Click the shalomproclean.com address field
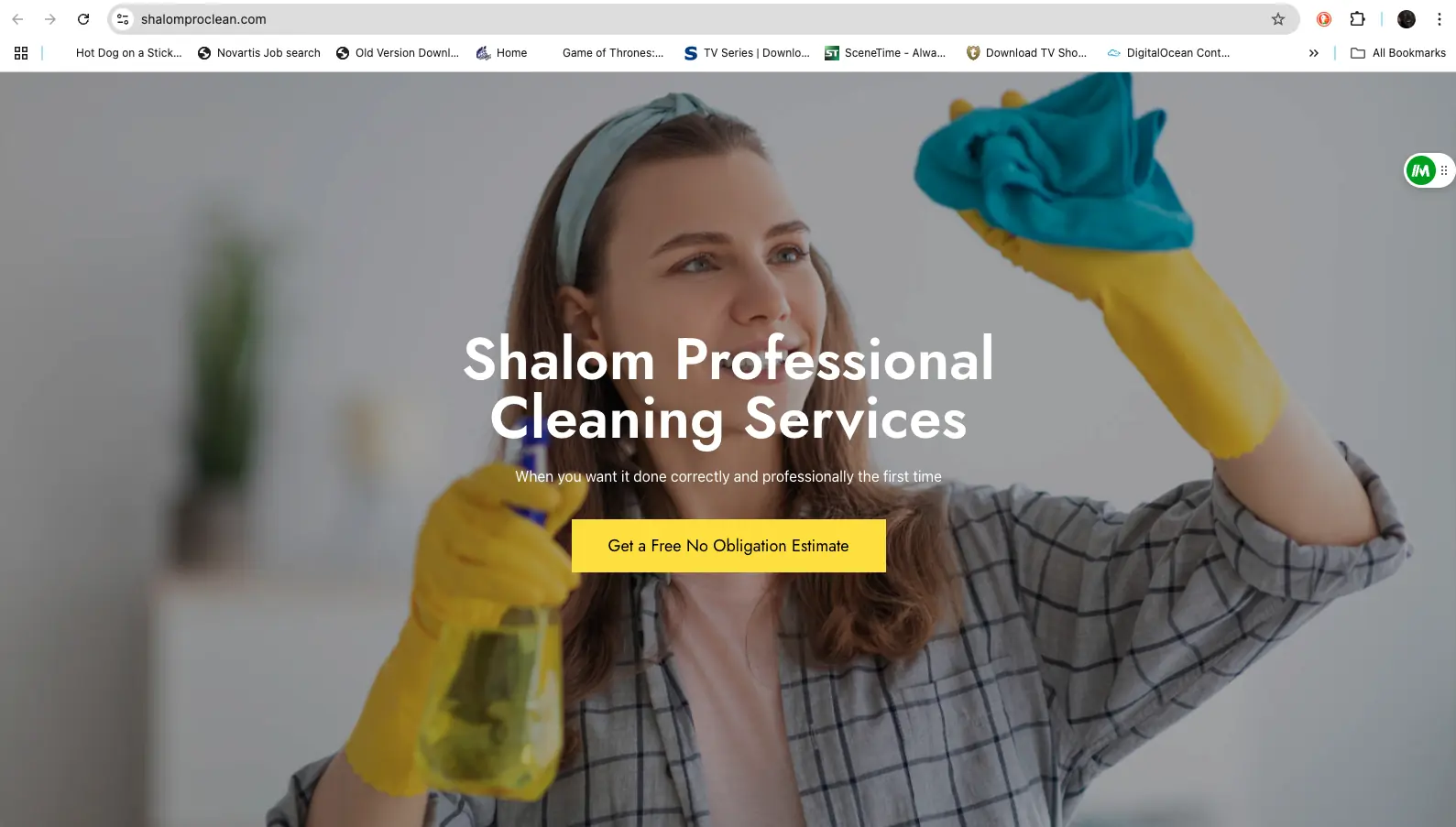 click(x=696, y=19)
